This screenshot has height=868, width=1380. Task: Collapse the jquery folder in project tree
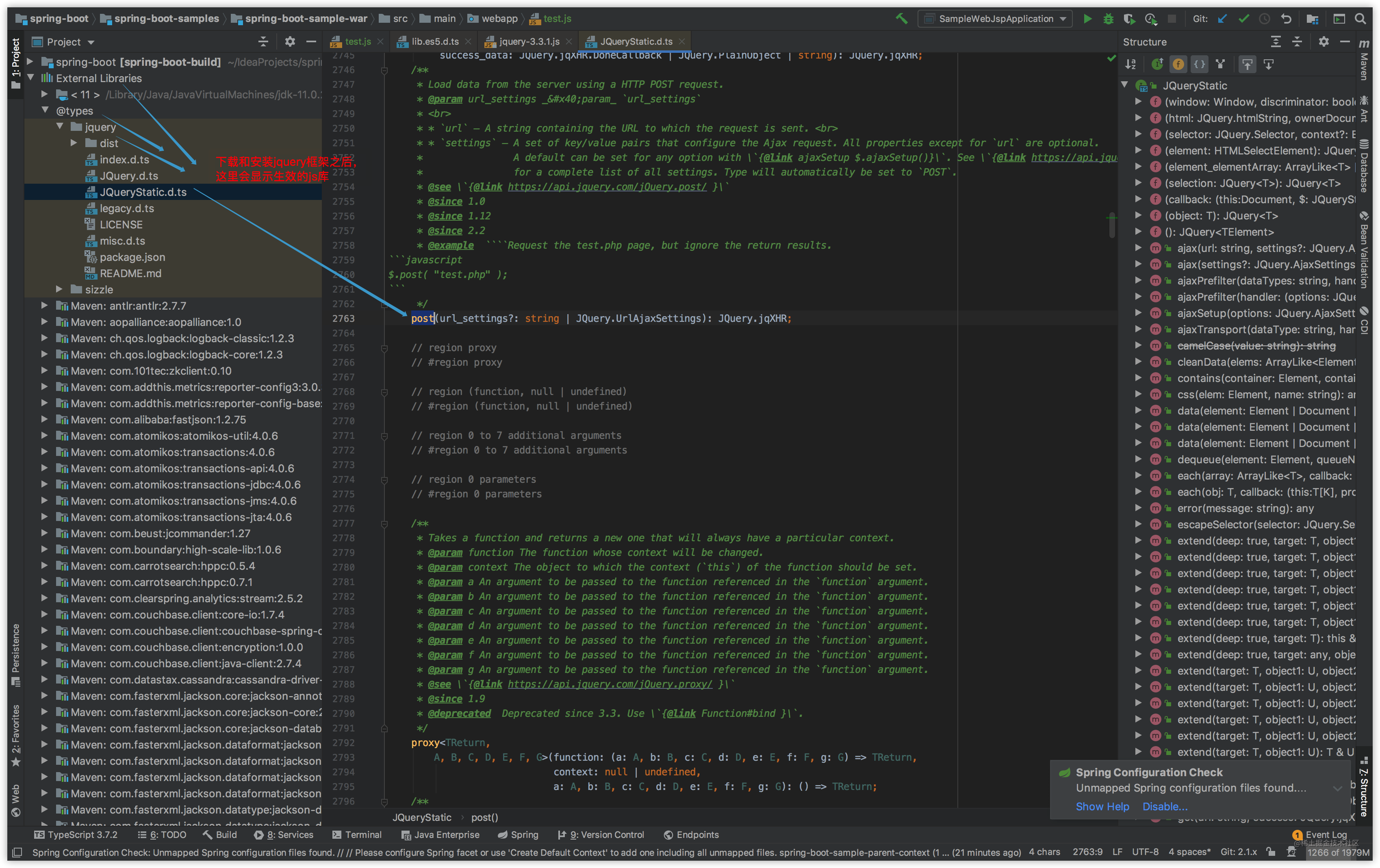(60, 127)
